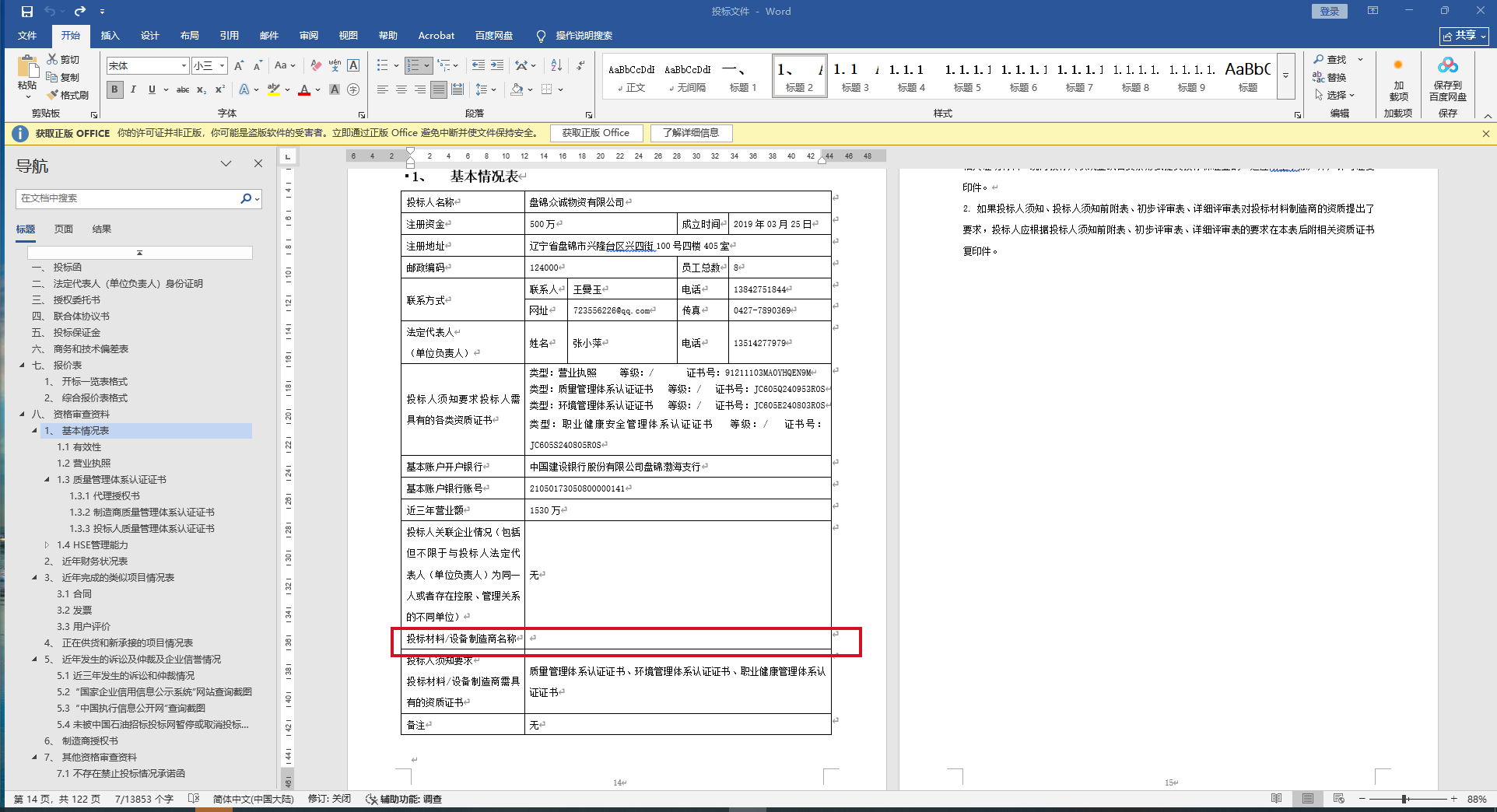Image resolution: width=1497 pixels, height=812 pixels.
Task: Apply the yellow text highlight color
Action: click(273, 90)
